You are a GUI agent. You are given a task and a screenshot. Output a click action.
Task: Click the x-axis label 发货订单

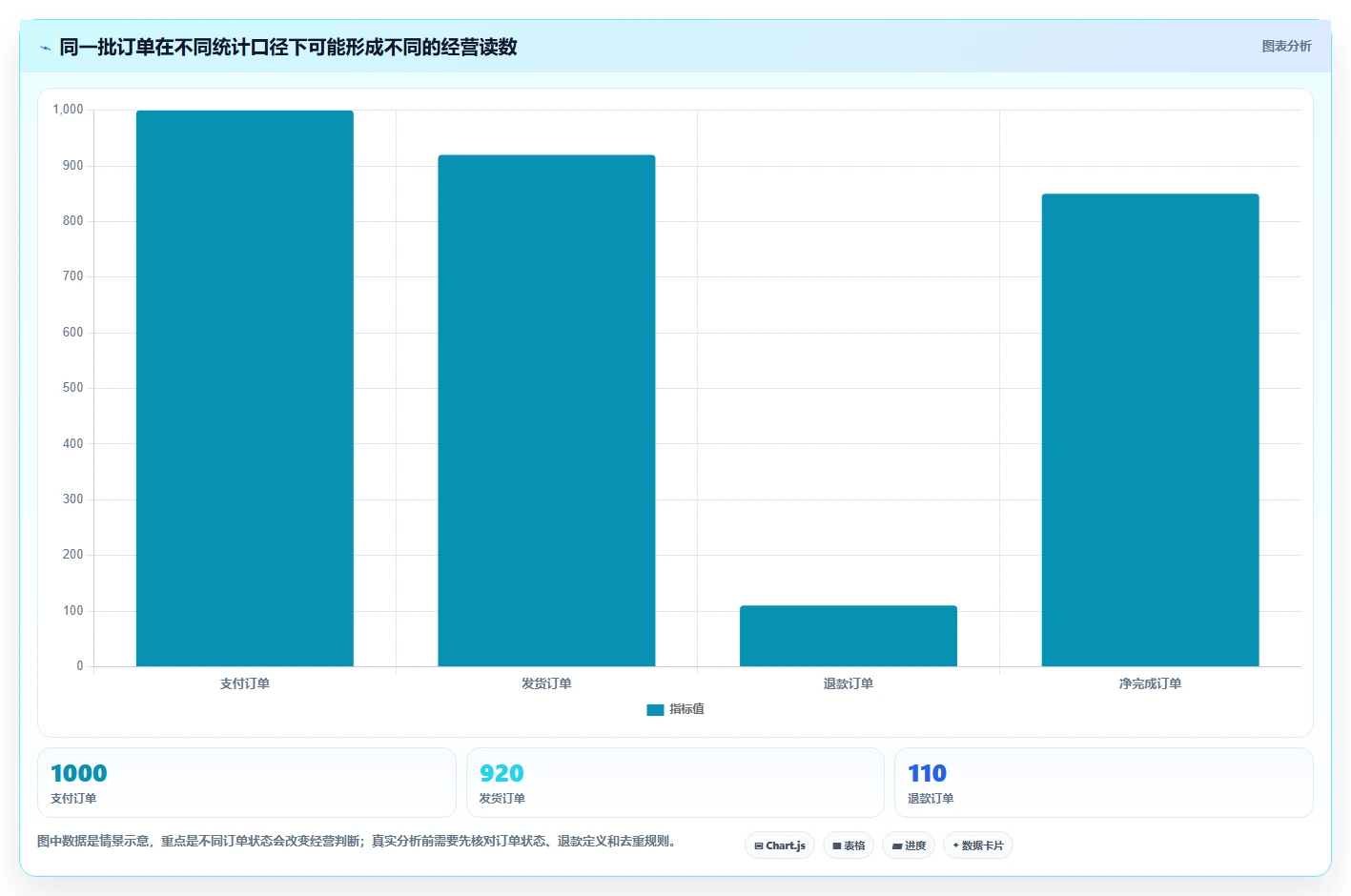[546, 683]
